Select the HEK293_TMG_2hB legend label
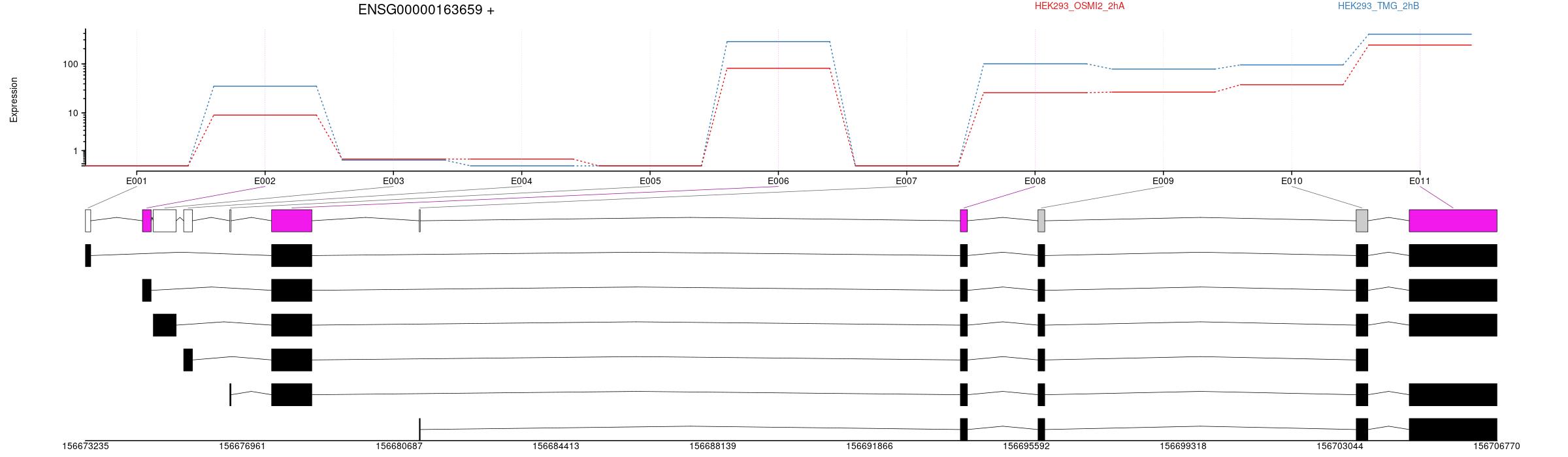The width and height of the screenshot is (1568, 457). point(1378,6)
